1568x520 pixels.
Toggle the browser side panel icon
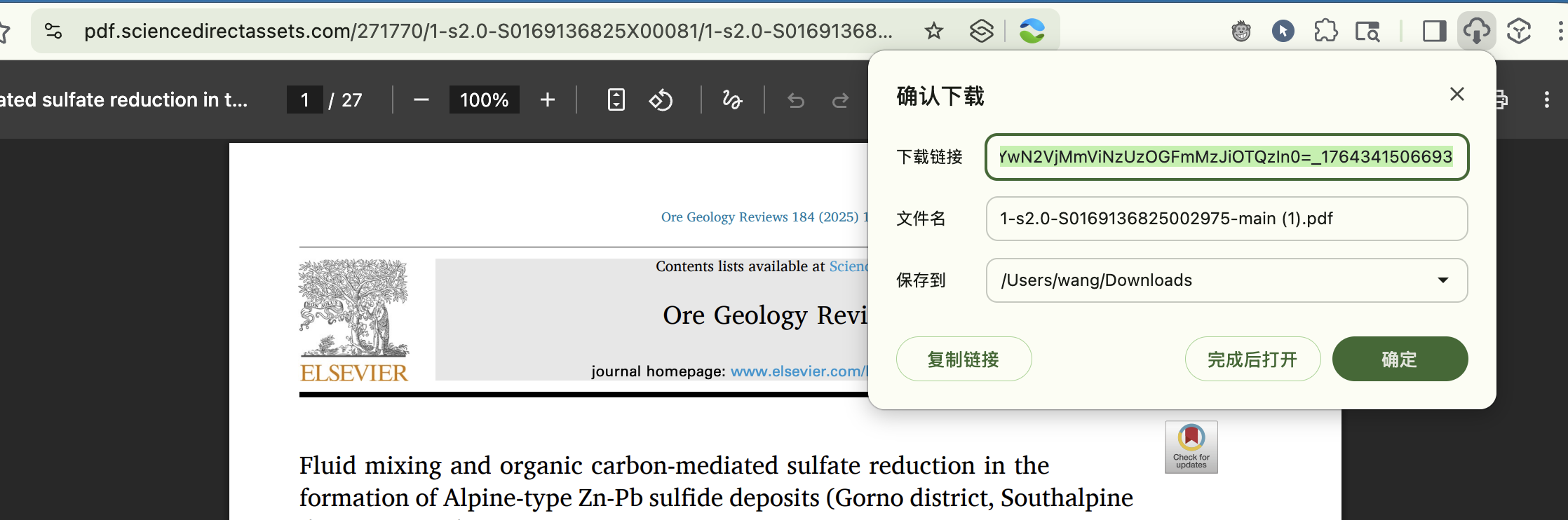point(1434,31)
